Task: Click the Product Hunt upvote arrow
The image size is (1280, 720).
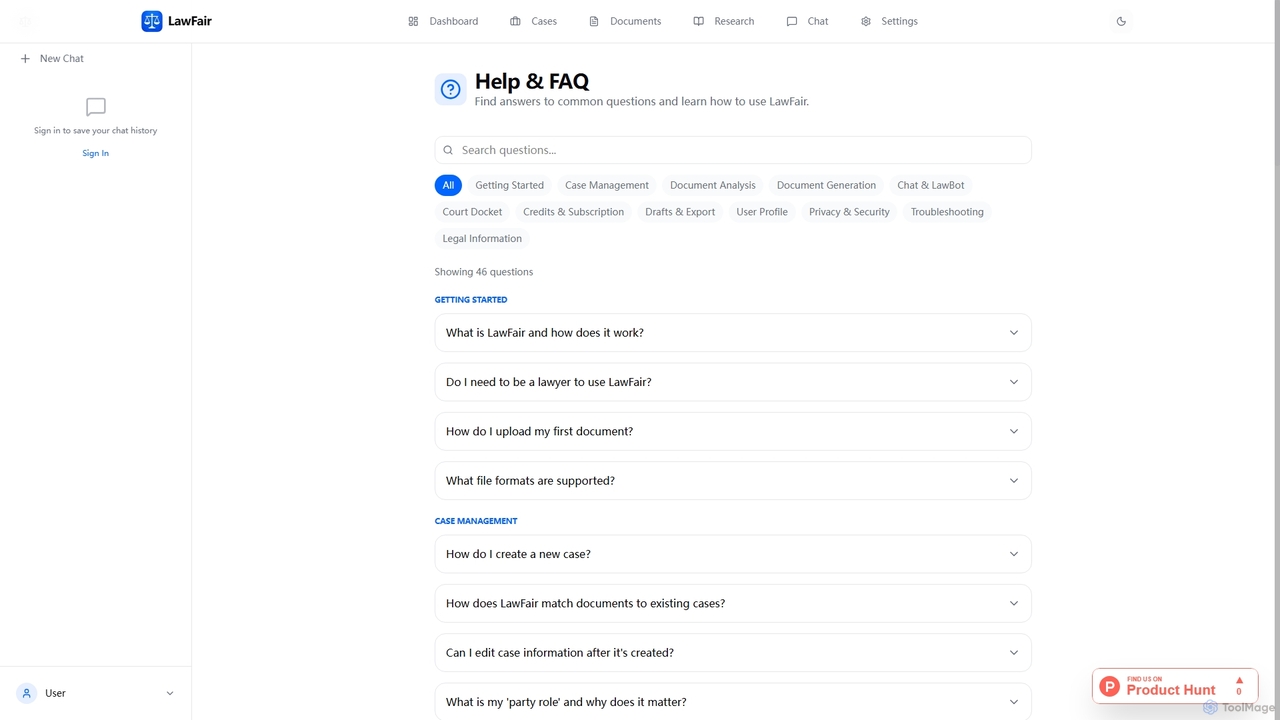Action: 1239,680
